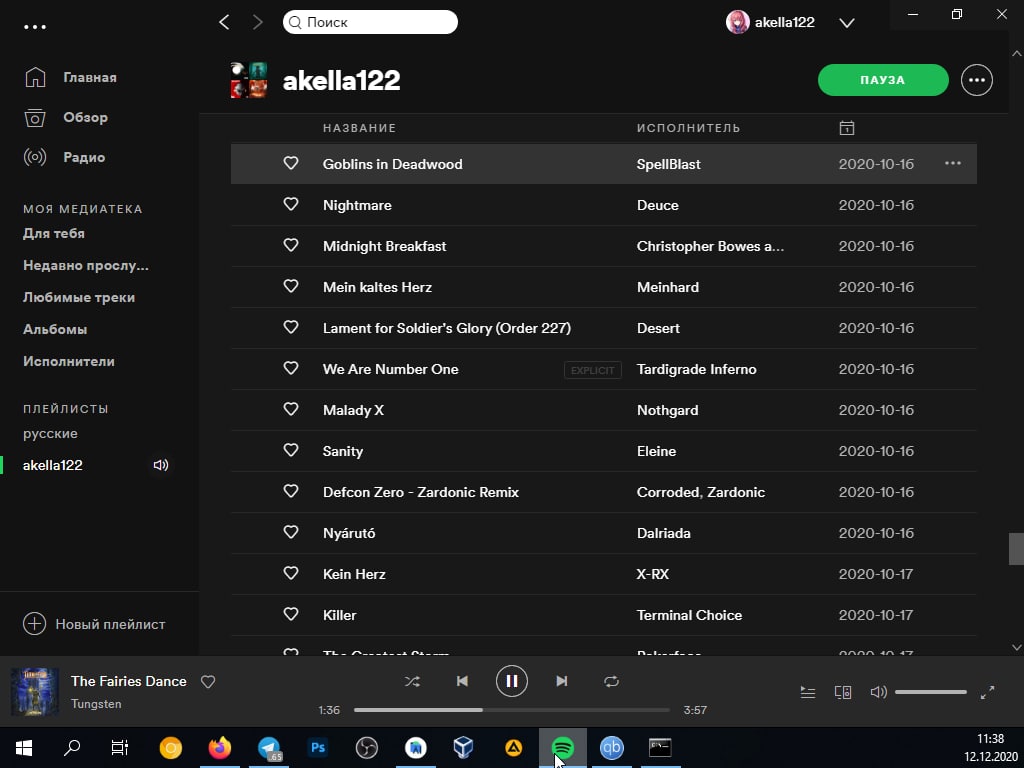Like the track Sanity
This screenshot has width=1024, height=768.
coord(291,451)
